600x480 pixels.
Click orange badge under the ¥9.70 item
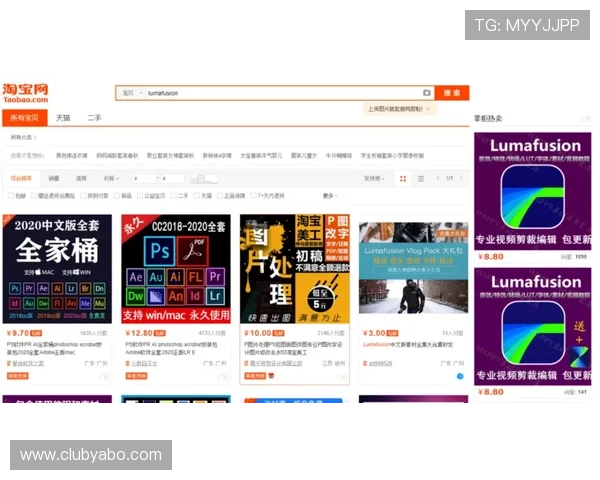(18, 376)
